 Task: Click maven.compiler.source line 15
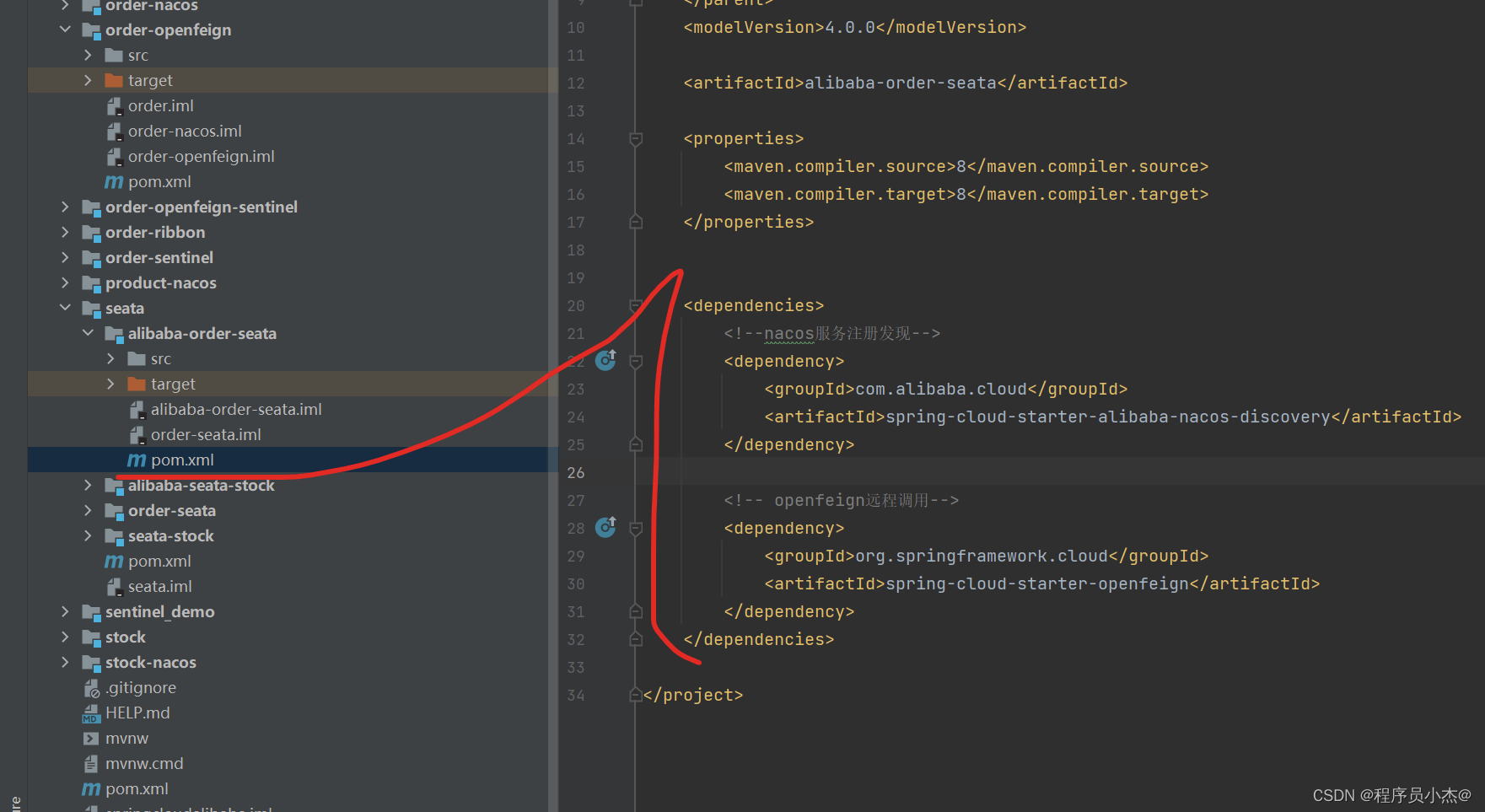(x=966, y=166)
